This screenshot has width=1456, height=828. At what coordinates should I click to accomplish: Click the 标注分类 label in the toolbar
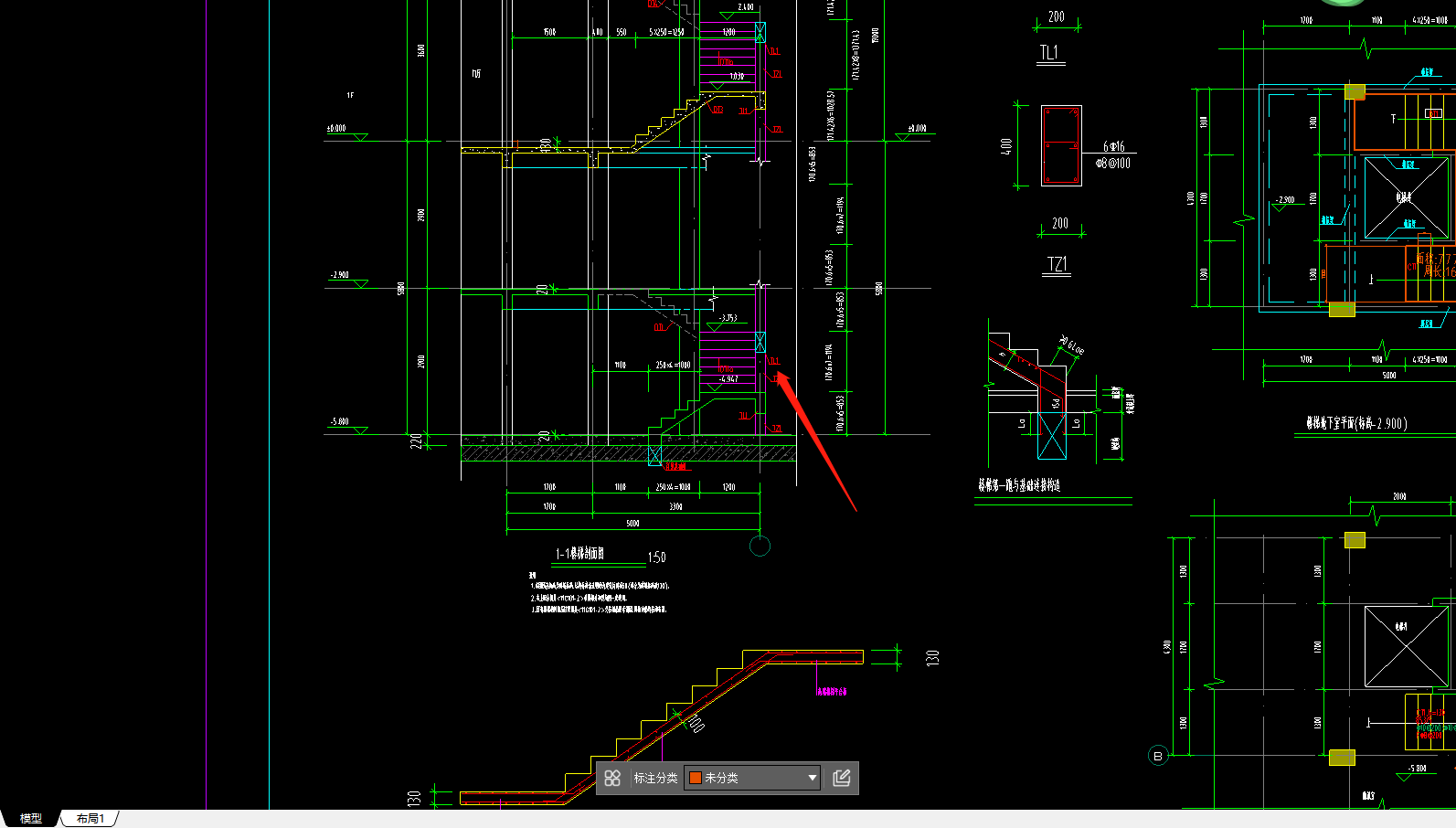(x=655, y=778)
